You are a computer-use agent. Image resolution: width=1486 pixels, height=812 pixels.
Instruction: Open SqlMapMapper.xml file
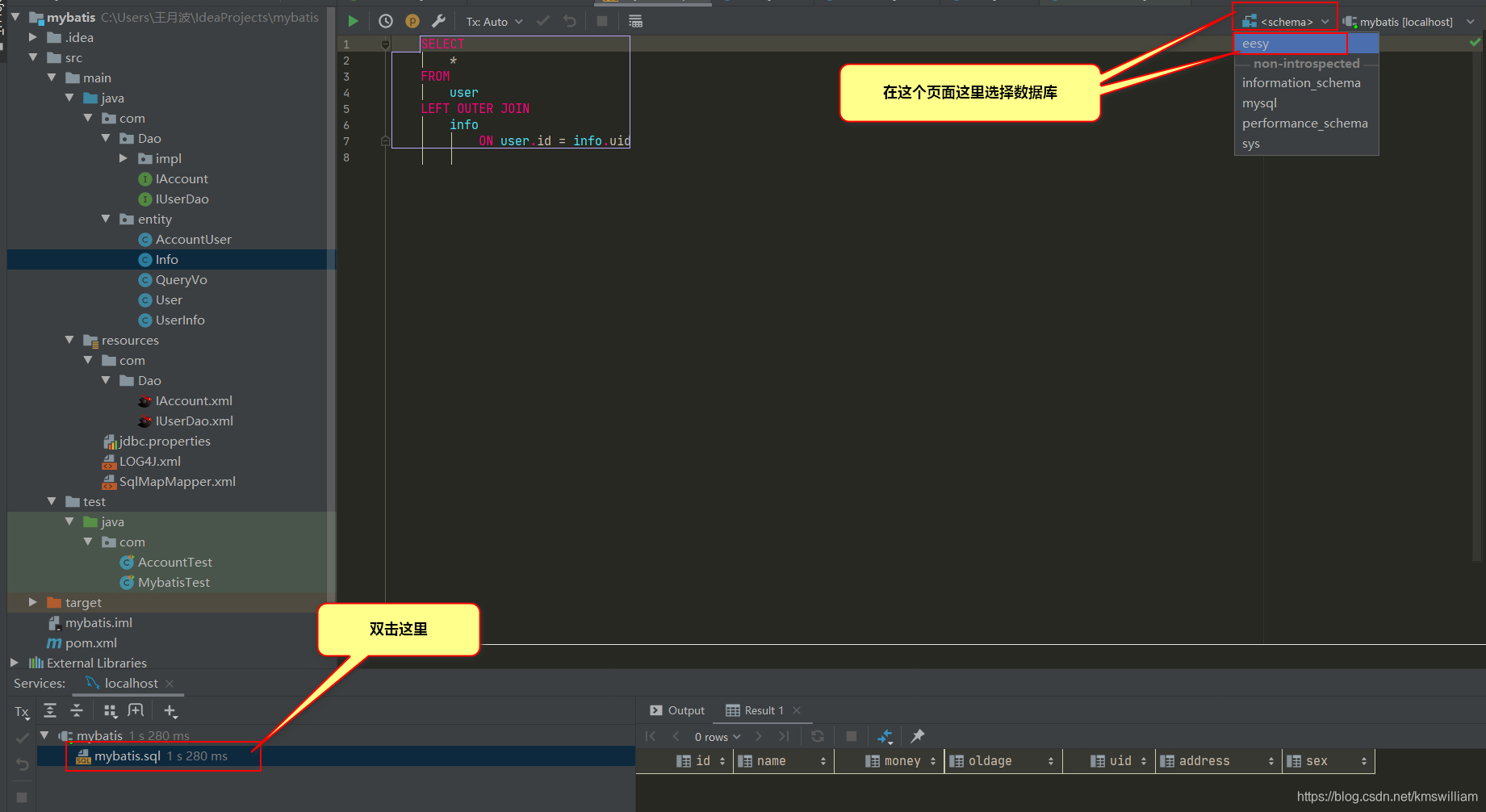click(169, 482)
